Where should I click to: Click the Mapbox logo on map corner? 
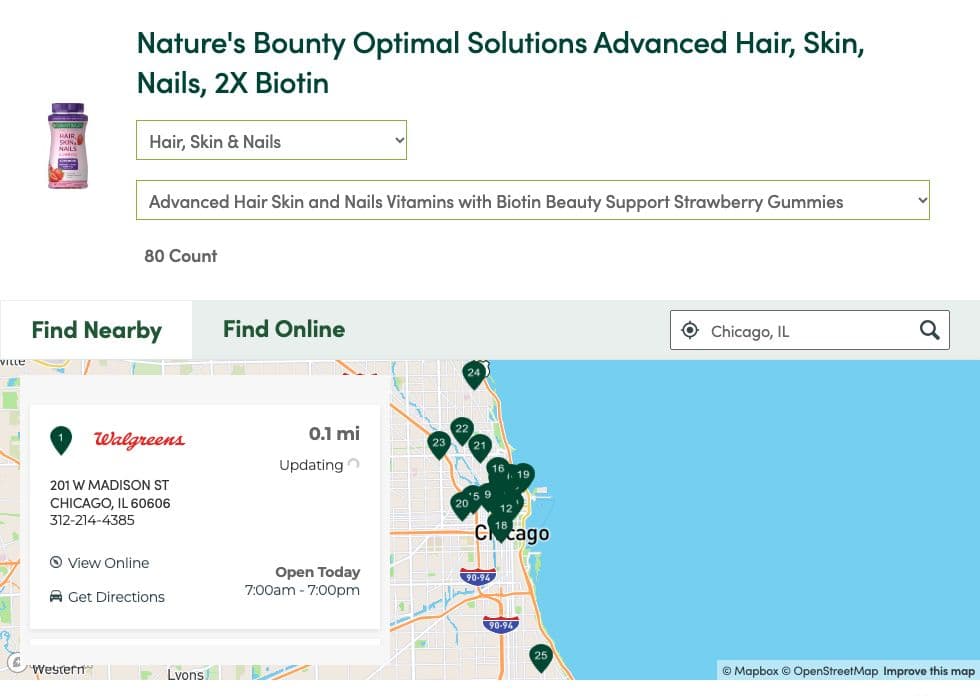click(17, 662)
